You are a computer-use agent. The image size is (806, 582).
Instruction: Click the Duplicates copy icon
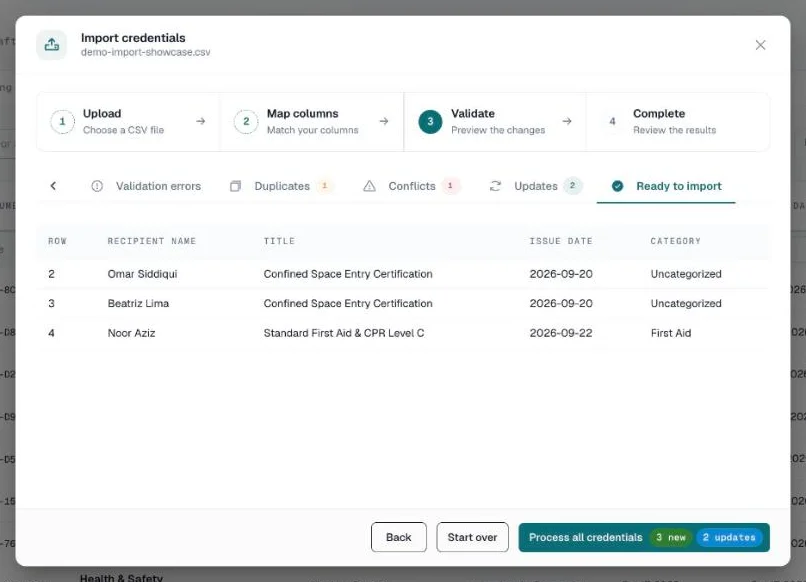pos(235,186)
